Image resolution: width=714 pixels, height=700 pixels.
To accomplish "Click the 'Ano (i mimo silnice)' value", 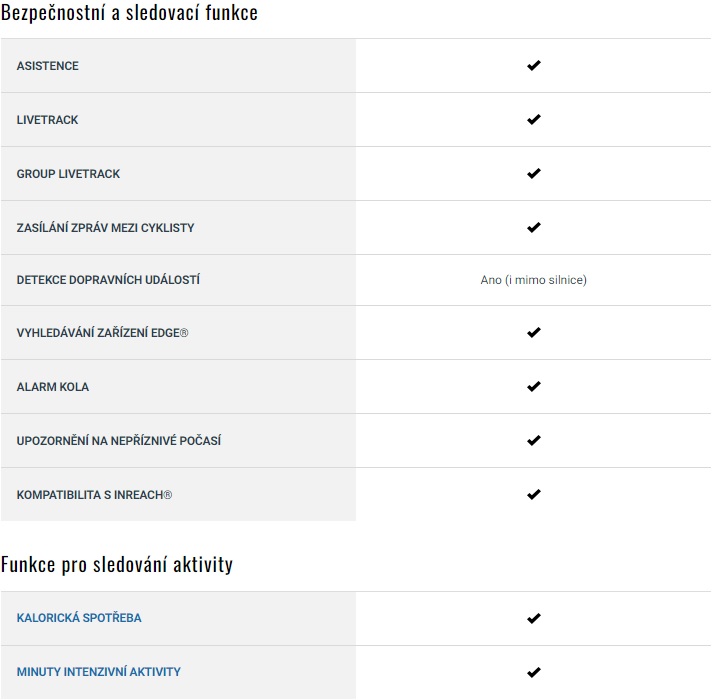I will pos(533,280).
